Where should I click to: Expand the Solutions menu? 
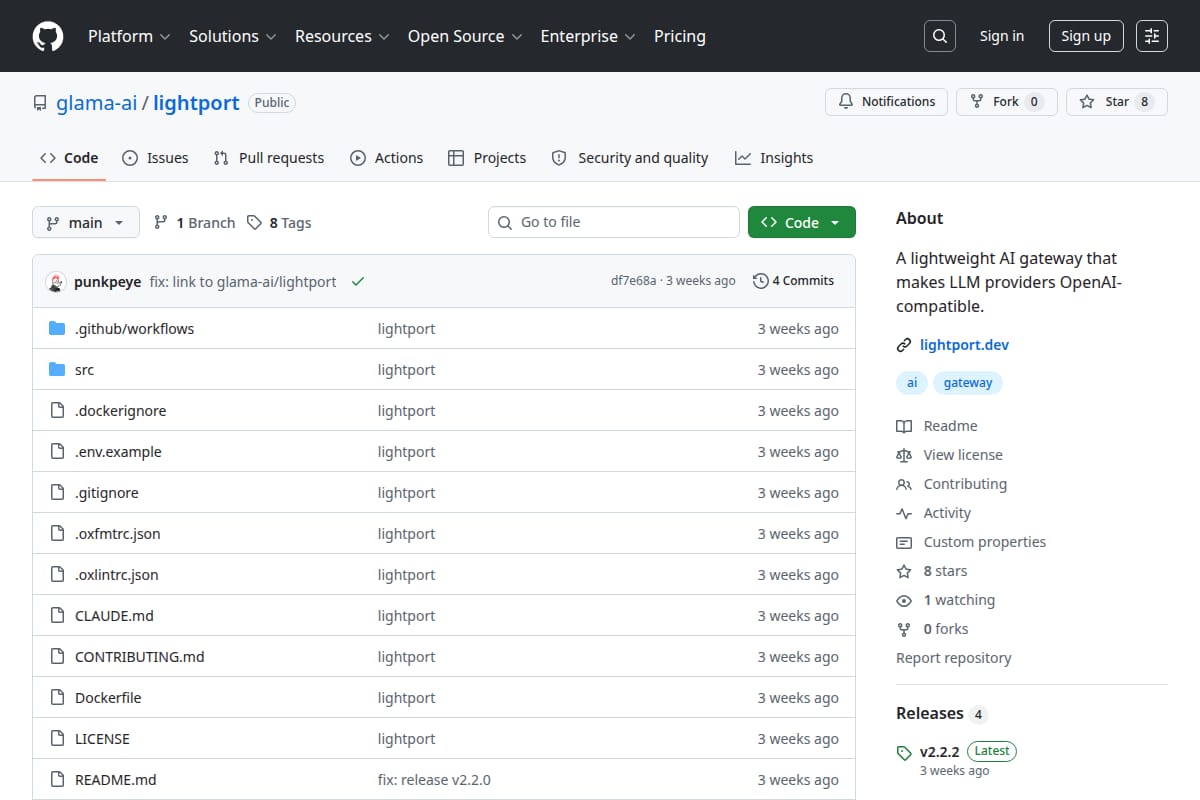pyautogui.click(x=232, y=36)
